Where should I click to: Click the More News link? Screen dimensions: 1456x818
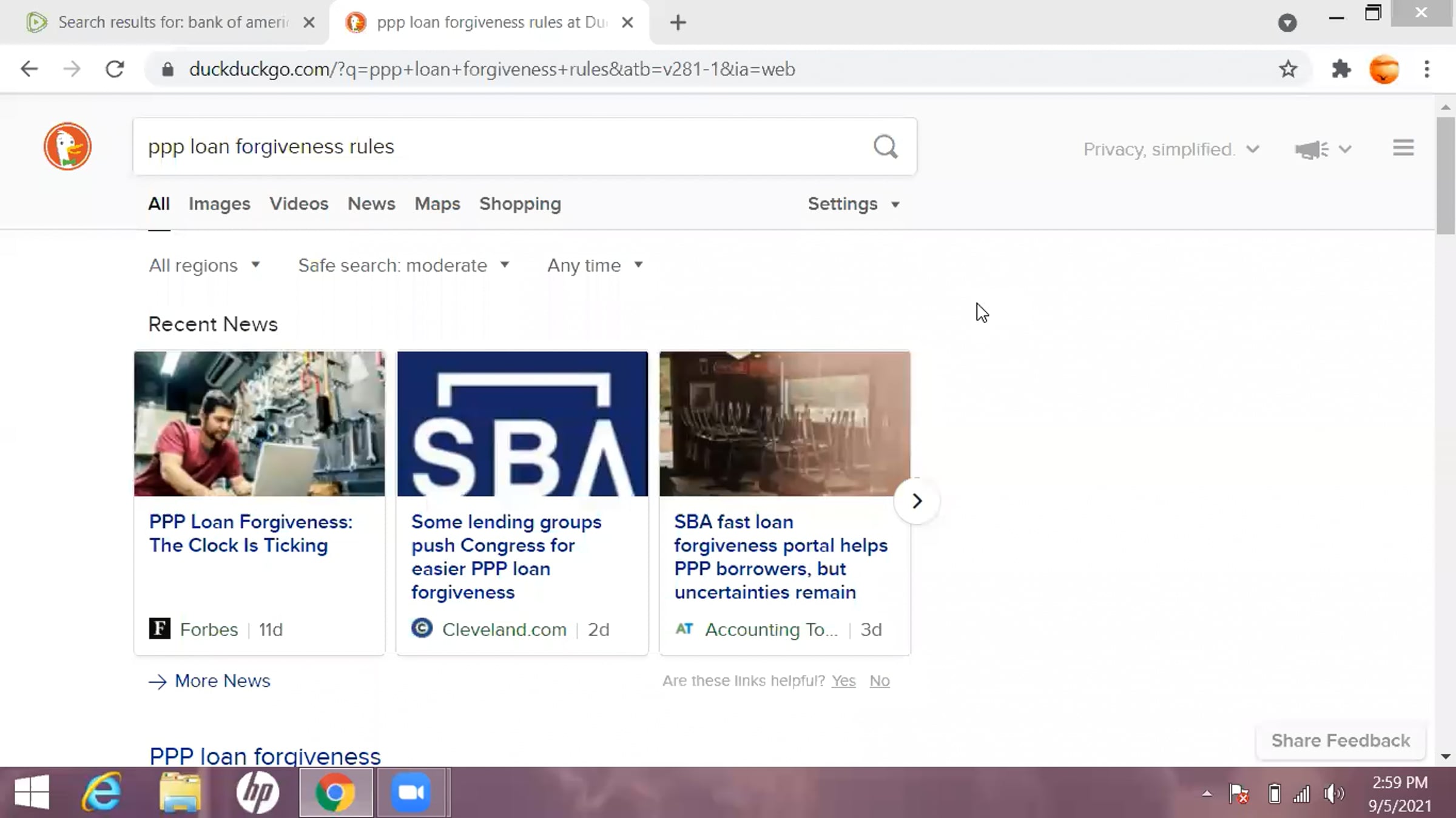coord(209,681)
